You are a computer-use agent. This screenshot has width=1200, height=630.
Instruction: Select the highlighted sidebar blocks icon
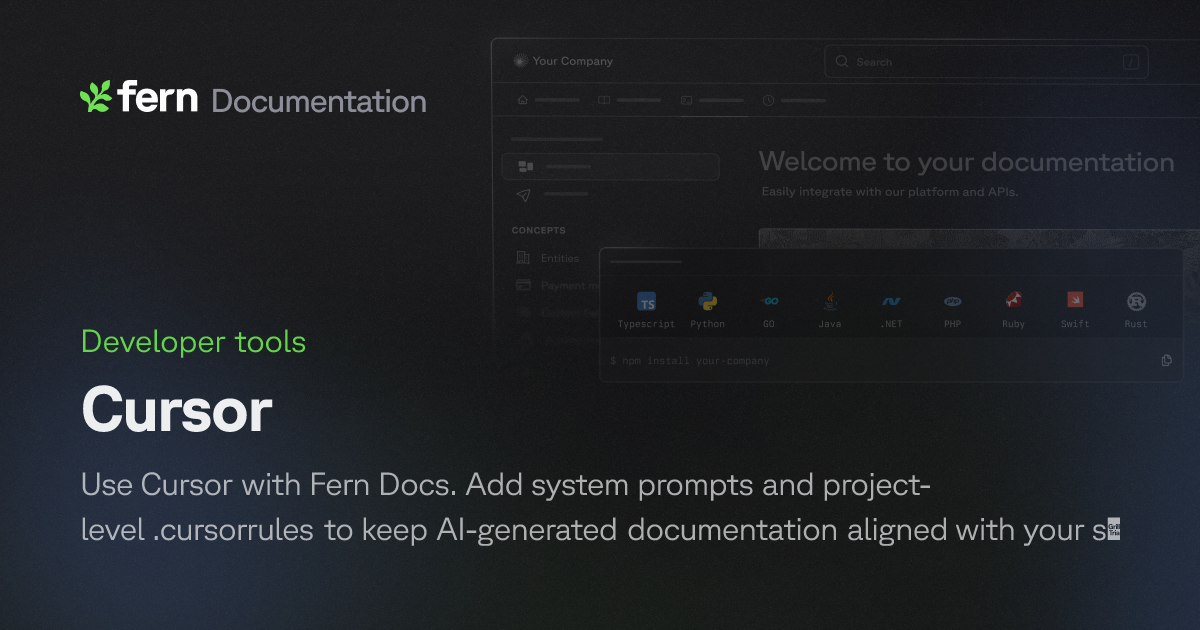coord(525,166)
